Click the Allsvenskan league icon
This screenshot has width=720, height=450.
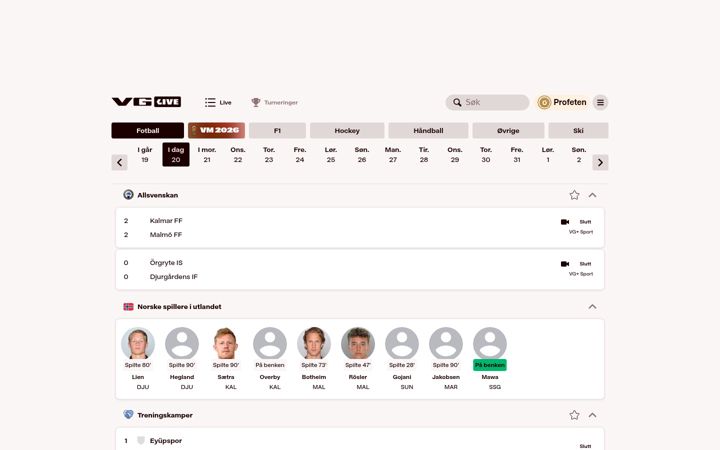pos(128,195)
